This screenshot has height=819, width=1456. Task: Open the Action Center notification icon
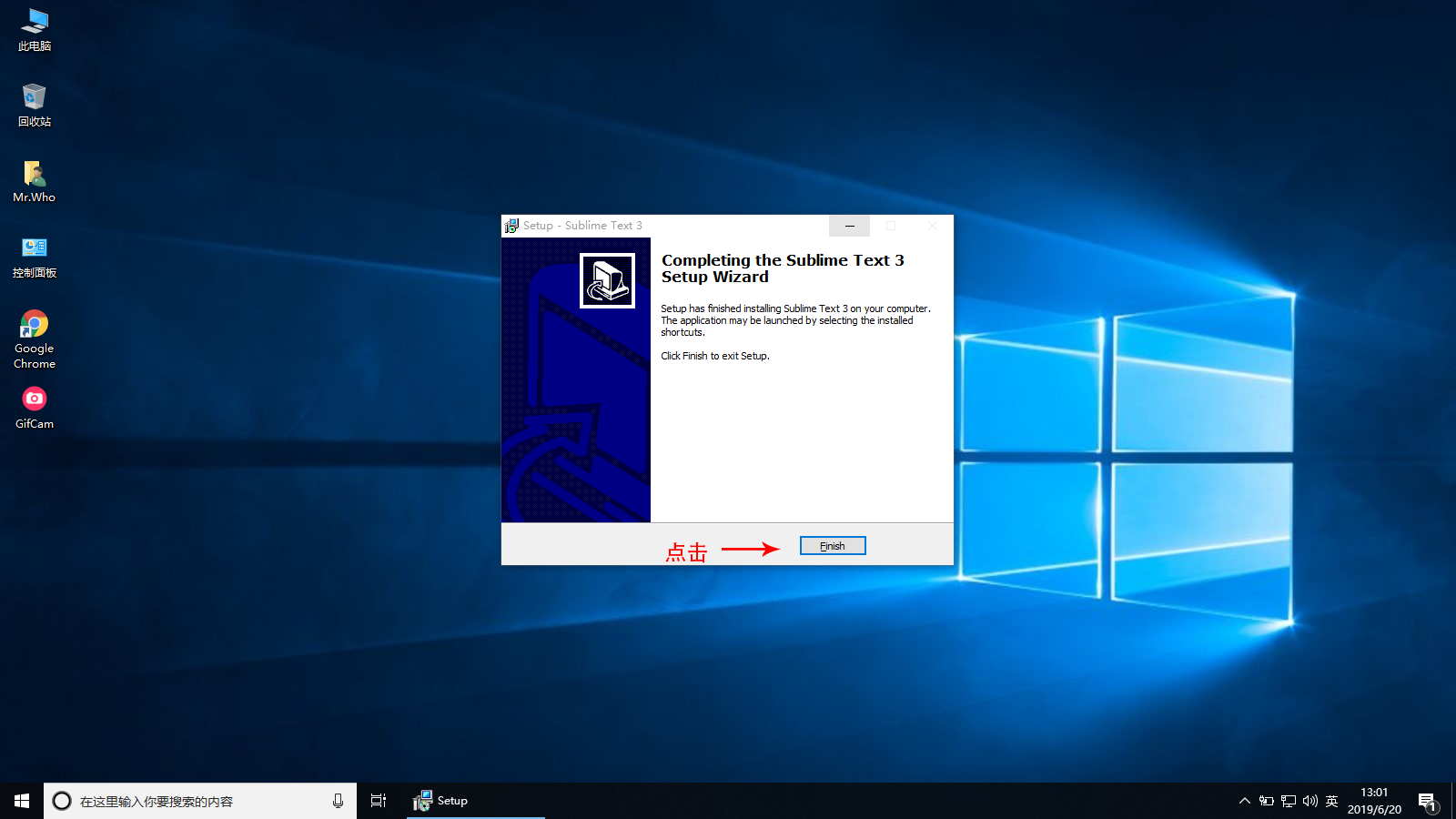[1427, 801]
